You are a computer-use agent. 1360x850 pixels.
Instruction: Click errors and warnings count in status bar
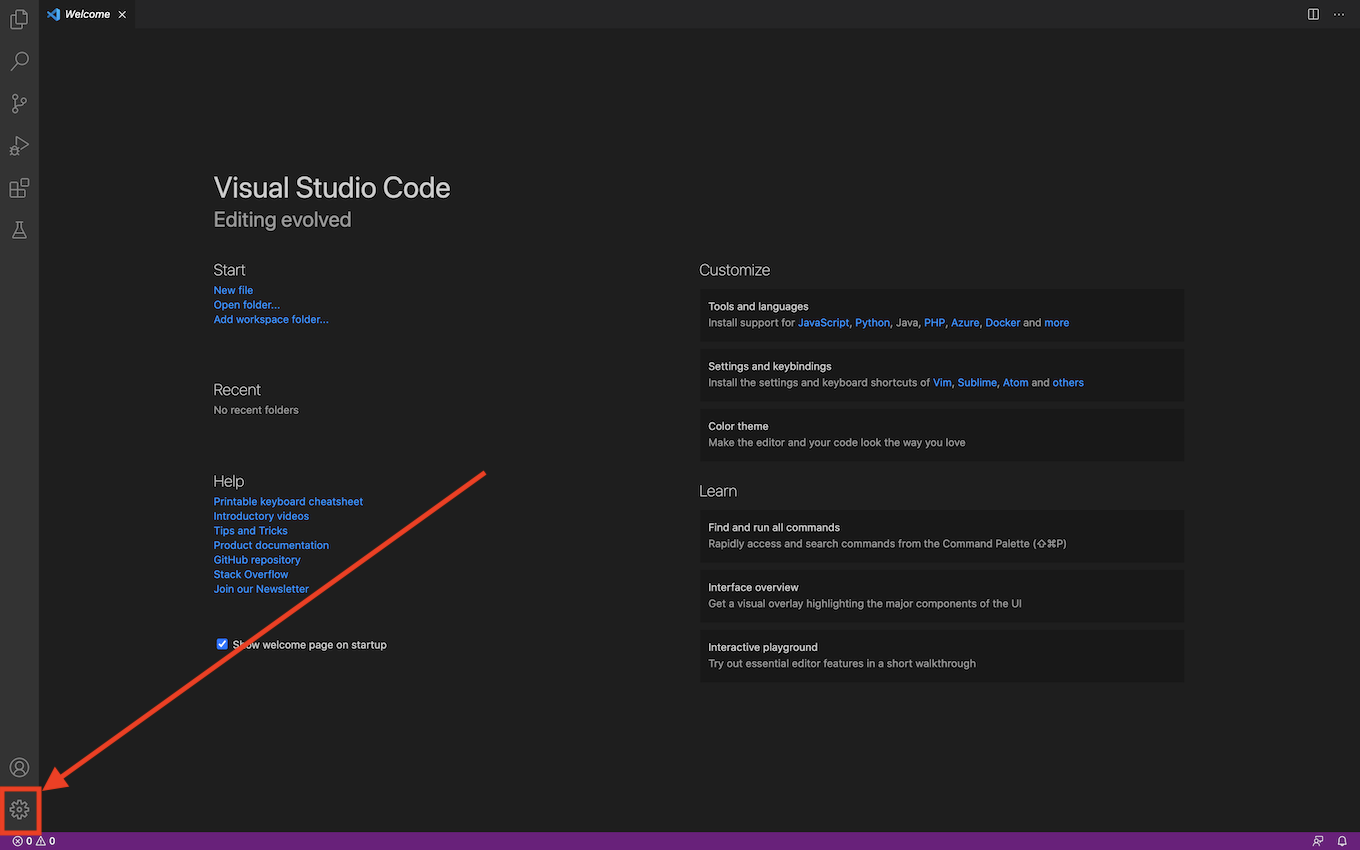point(33,841)
